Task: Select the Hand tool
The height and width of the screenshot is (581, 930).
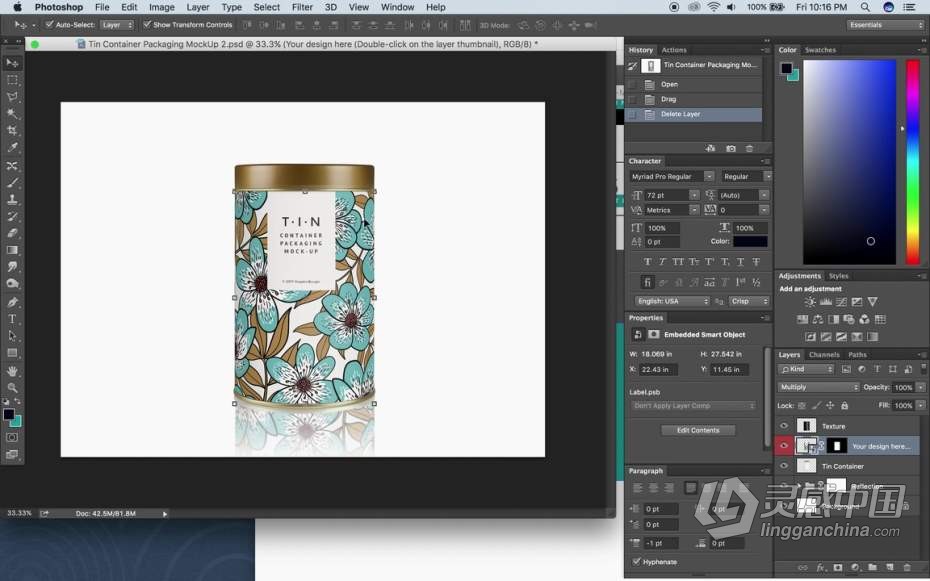Action: (12, 371)
